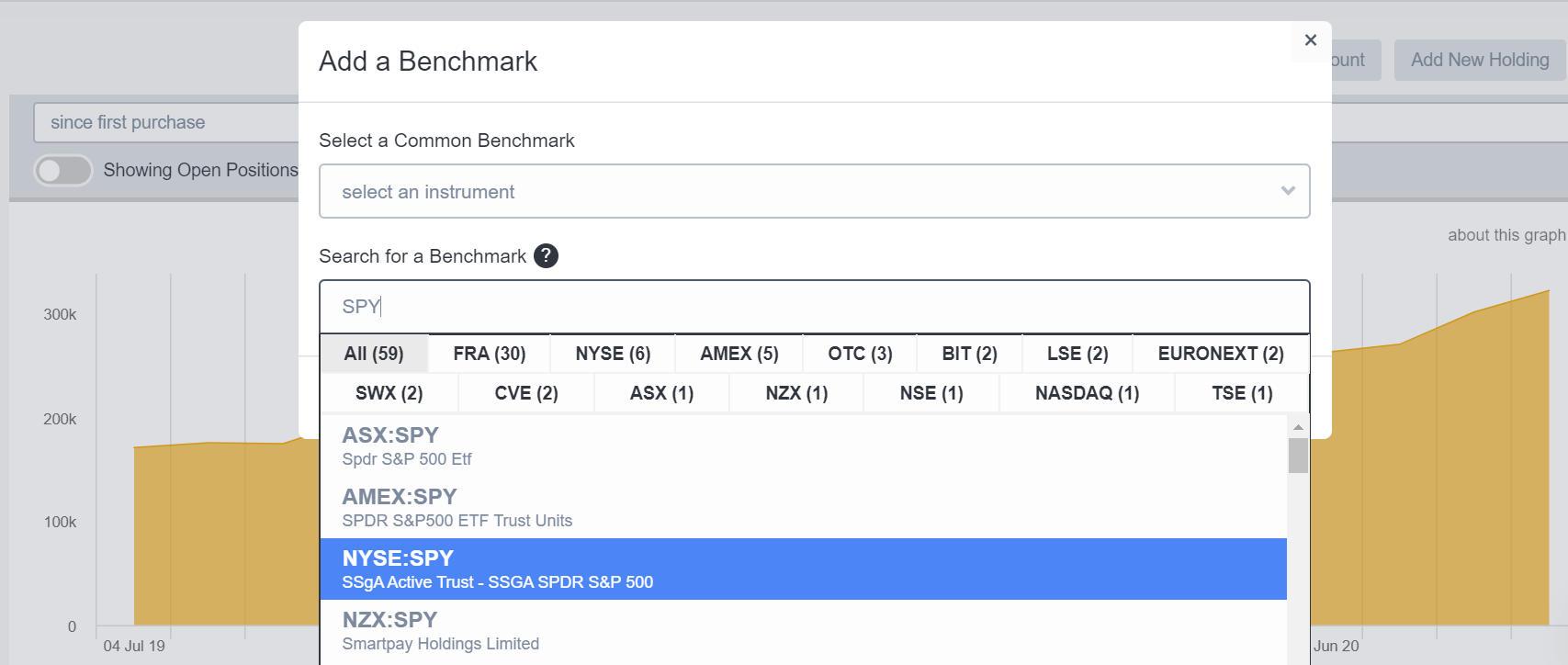1568x665 pixels.
Task: Click the Add New Holding button
Action: point(1480,60)
